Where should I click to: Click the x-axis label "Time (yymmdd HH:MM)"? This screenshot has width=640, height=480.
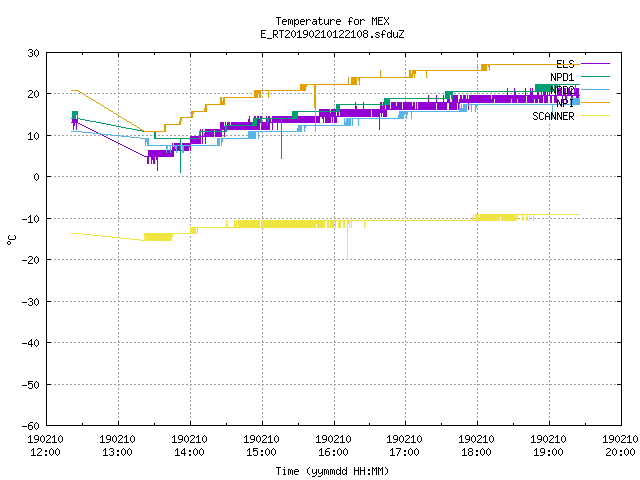(332, 471)
